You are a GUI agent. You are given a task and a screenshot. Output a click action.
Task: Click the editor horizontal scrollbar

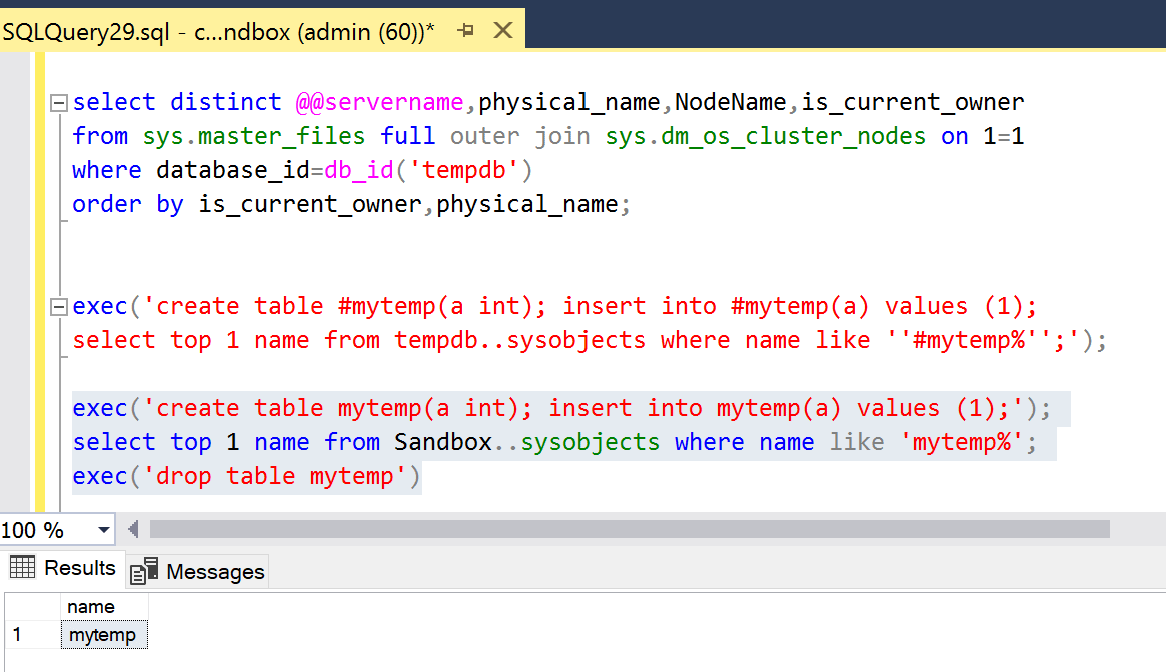(x=629, y=529)
